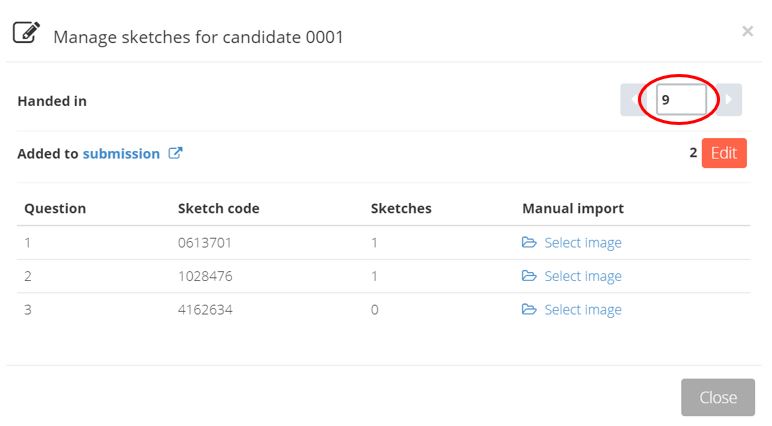This screenshot has height=426, width=772.
Task: Increase the Handed in count with right arrow
Action: coord(729,100)
